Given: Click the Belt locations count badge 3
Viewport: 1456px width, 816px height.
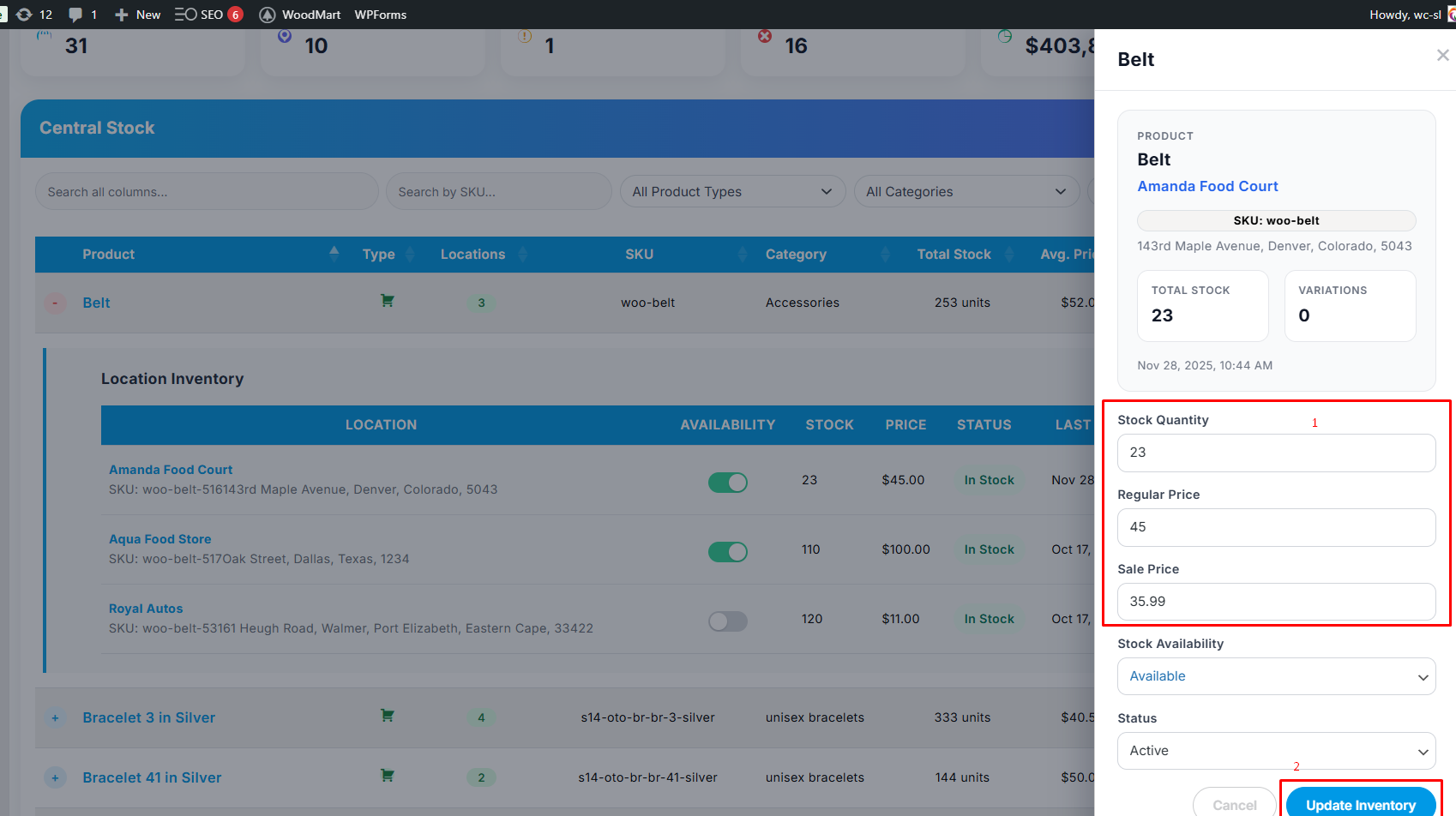Looking at the screenshot, I should tap(481, 303).
